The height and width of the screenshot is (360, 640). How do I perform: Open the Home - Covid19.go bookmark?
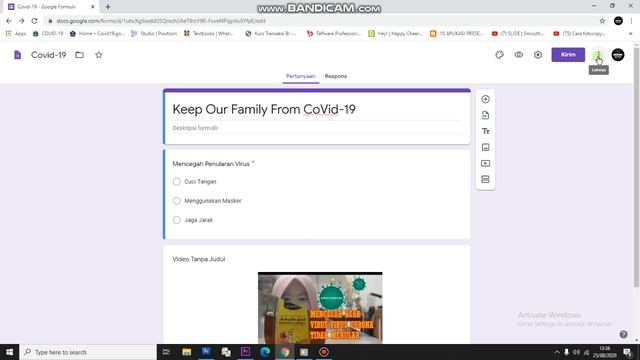(97, 33)
